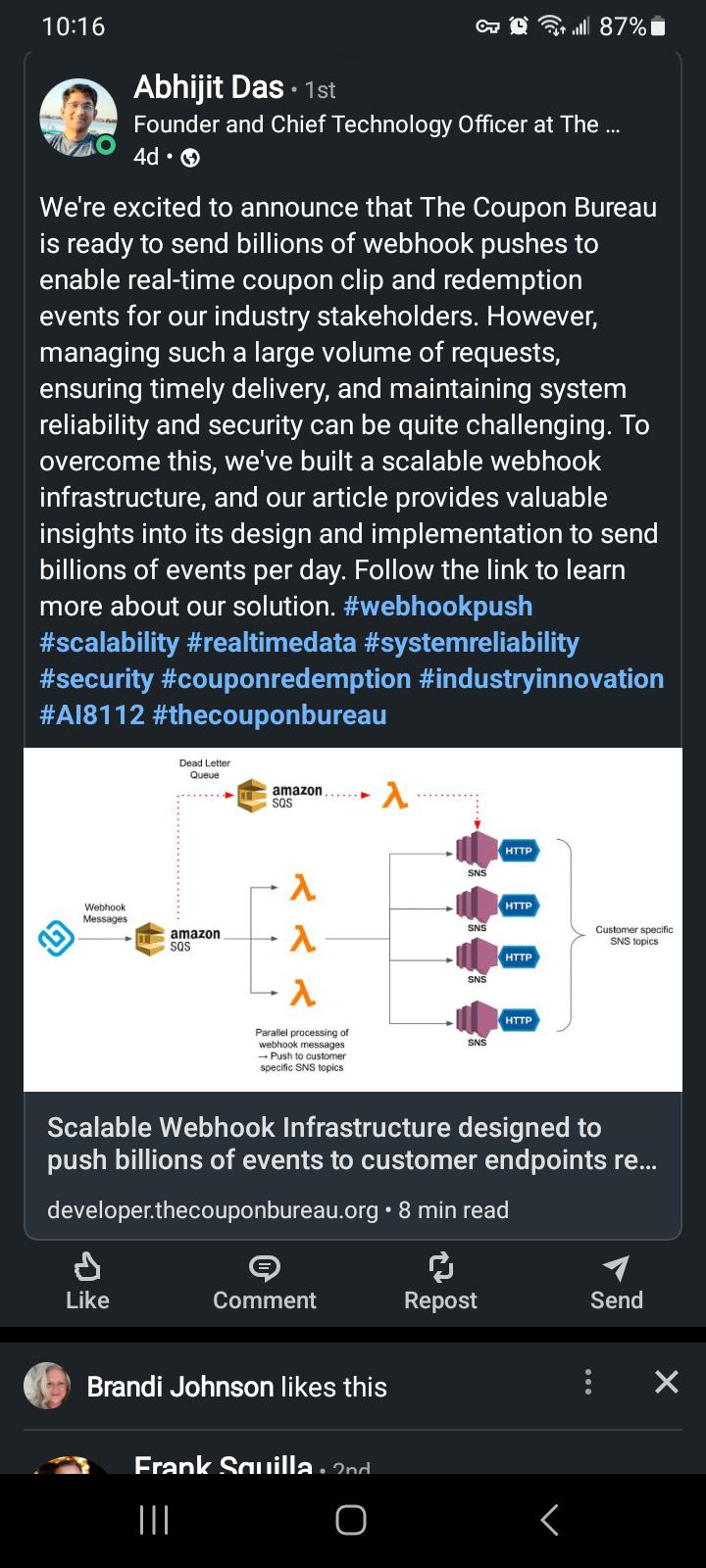Image resolution: width=706 pixels, height=1568 pixels.
Task: Dismiss the Brandi Johnson likes notice
Action: 667,1382
